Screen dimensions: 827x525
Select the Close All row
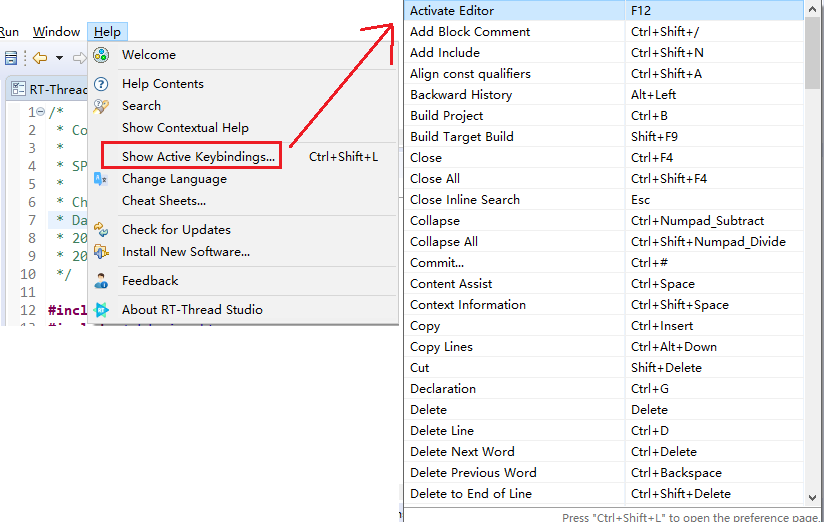pyautogui.click(x=604, y=179)
